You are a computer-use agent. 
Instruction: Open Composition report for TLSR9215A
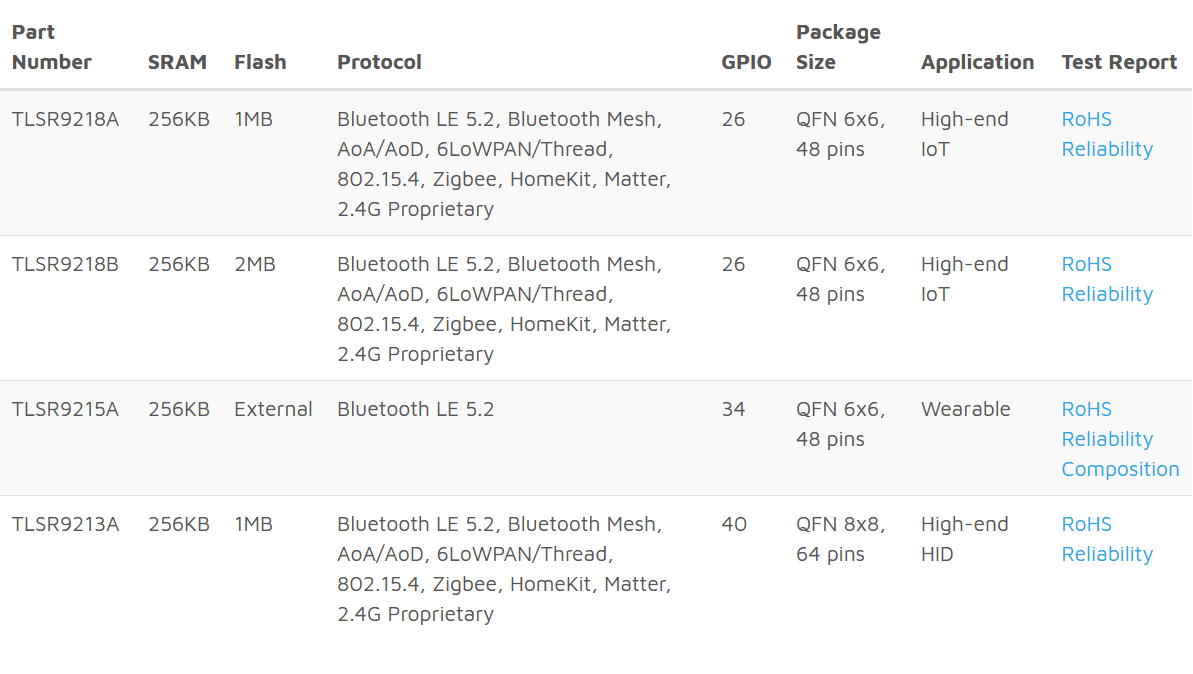(x=1120, y=469)
